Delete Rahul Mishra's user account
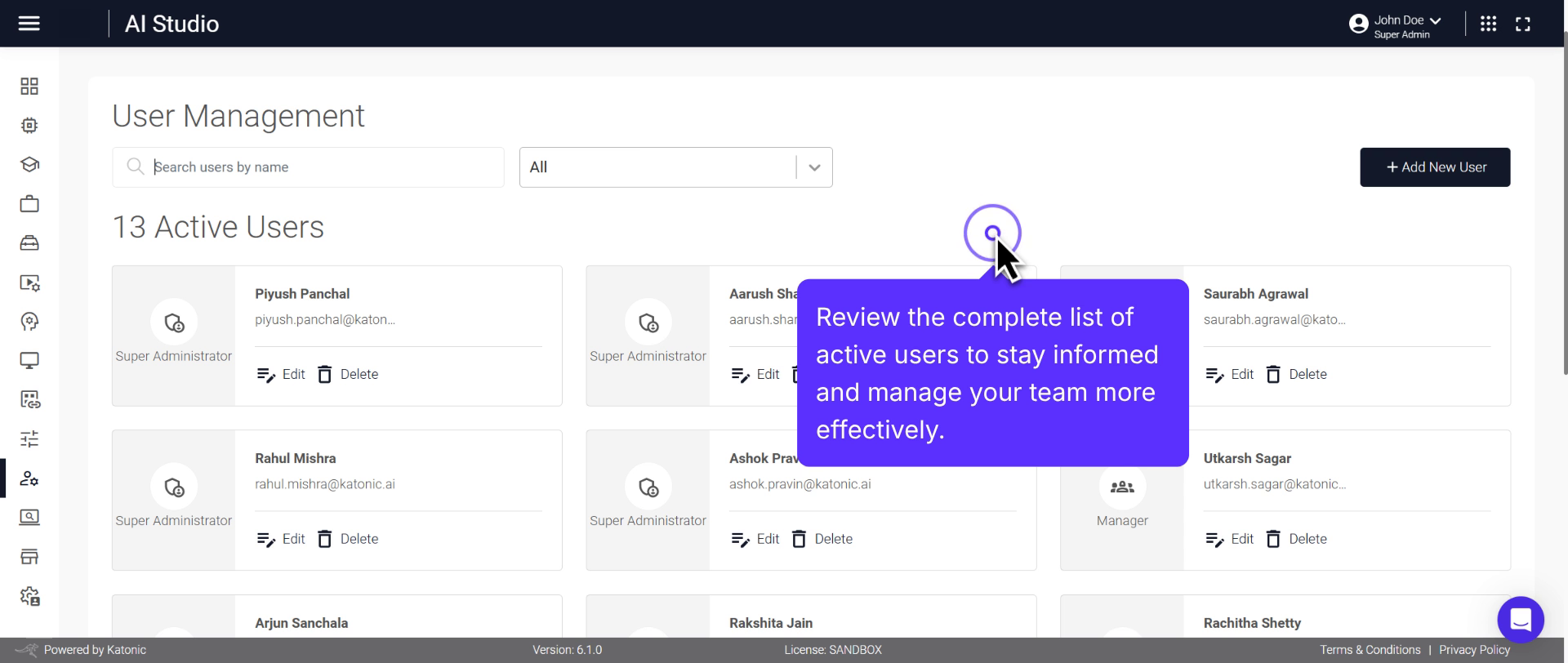The height and width of the screenshot is (663, 1568). click(348, 539)
